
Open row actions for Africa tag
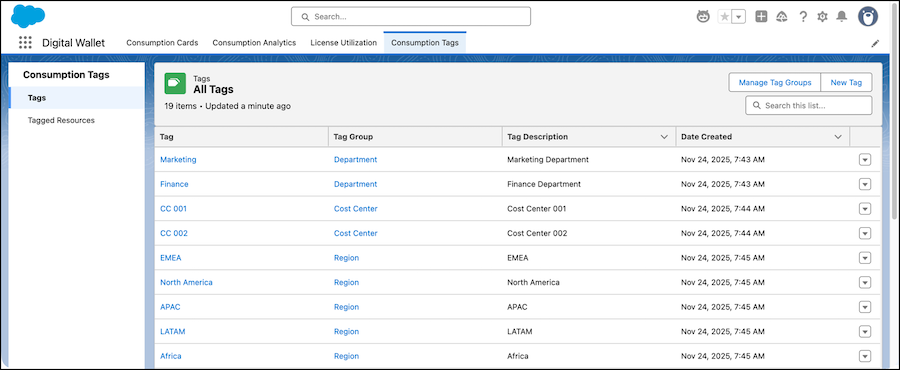click(865, 356)
